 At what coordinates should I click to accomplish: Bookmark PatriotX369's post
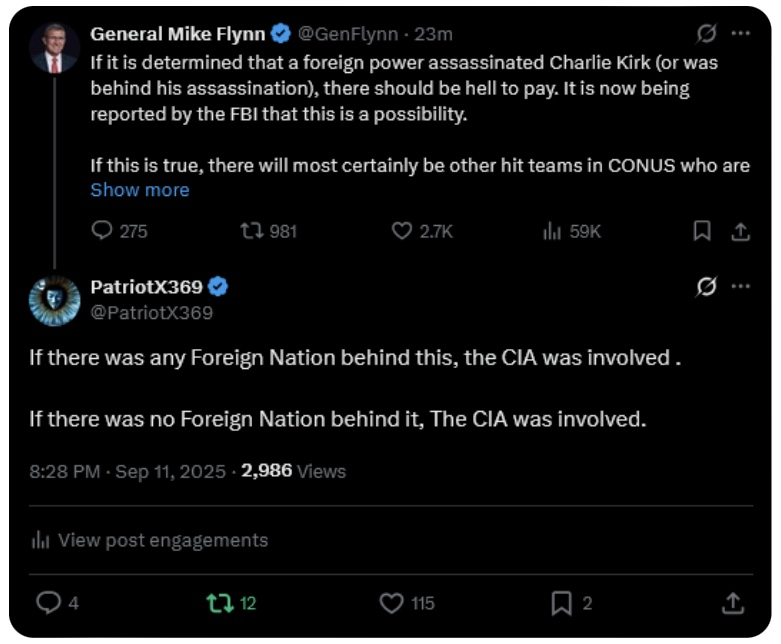(562, 603)
